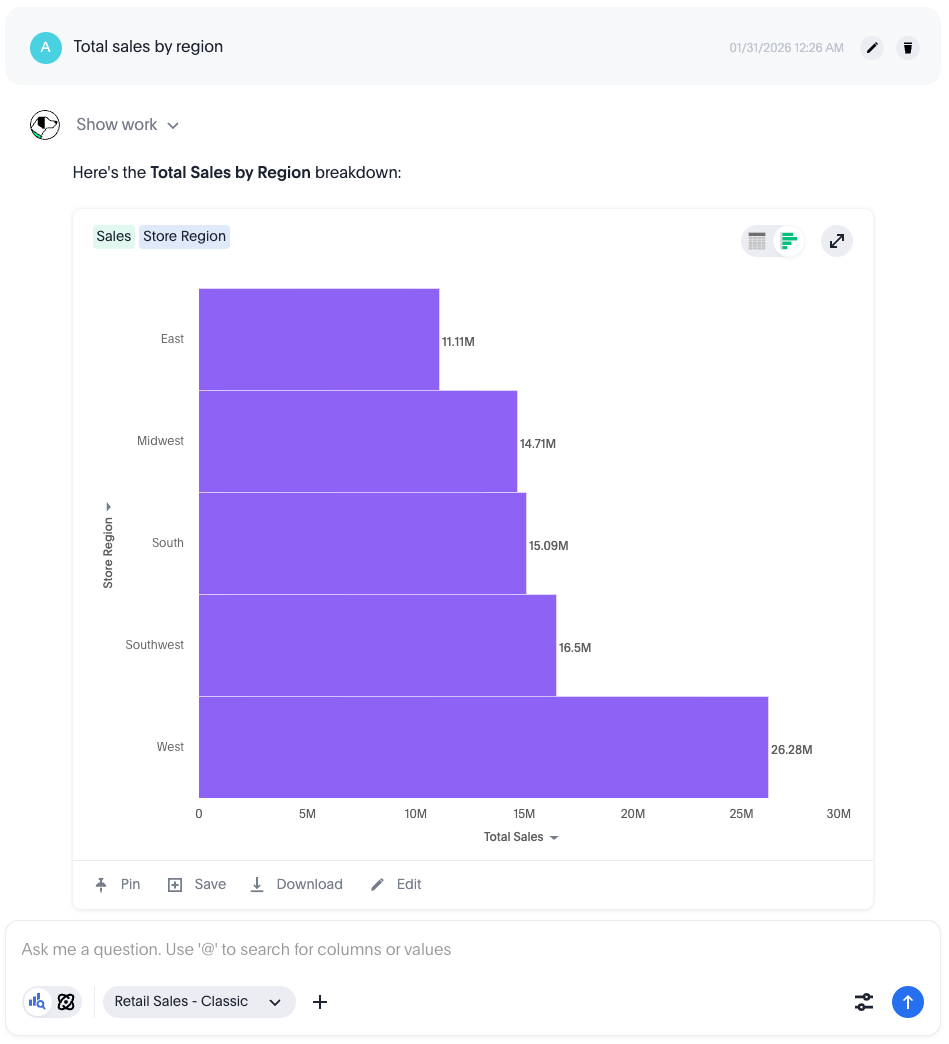Screen dimensions: 949x1044
Task: Click the Save icon below the chart
Action: click(175, 885)
